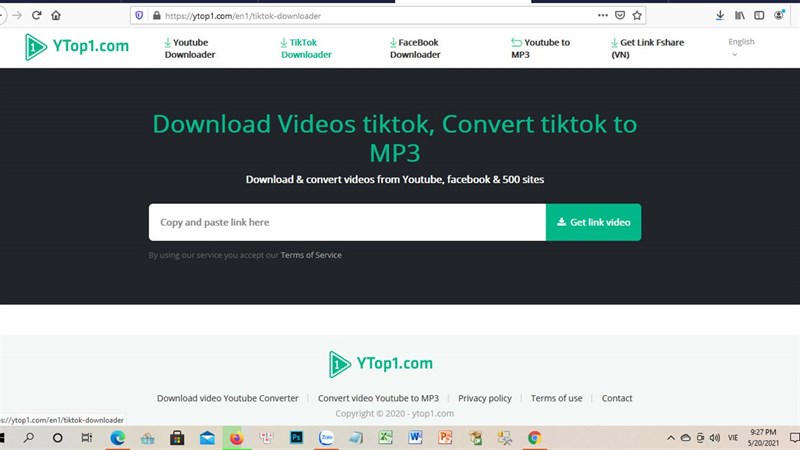Open Microsoft Store from taskbar
This screenshot has height=450, width=800.
click(177, 438)
